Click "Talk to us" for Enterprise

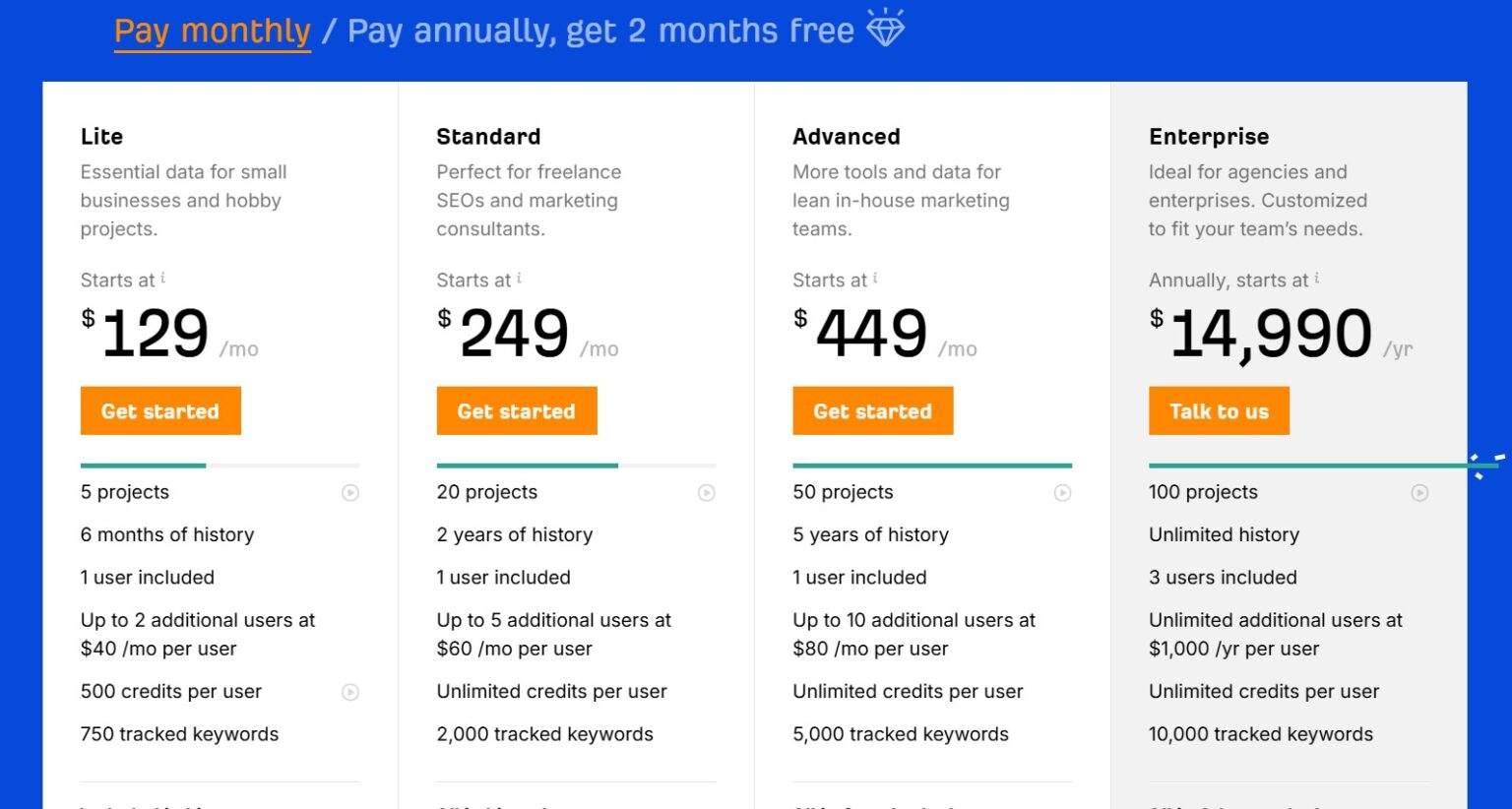click(x=1219, y=410)
